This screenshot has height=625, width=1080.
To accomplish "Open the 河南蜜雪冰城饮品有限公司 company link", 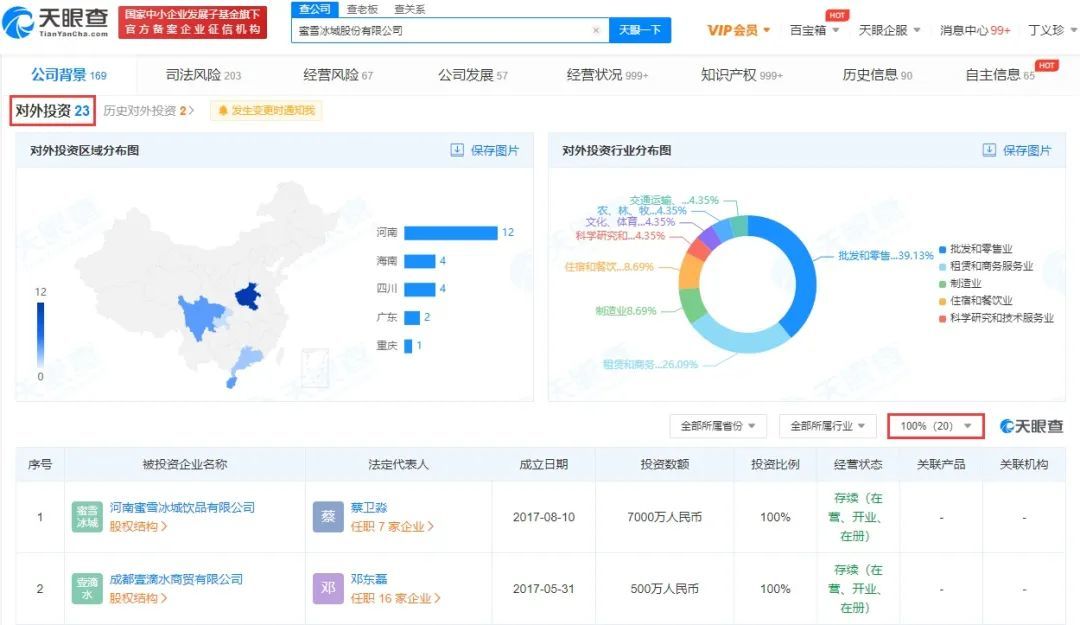I will [182, 507].
